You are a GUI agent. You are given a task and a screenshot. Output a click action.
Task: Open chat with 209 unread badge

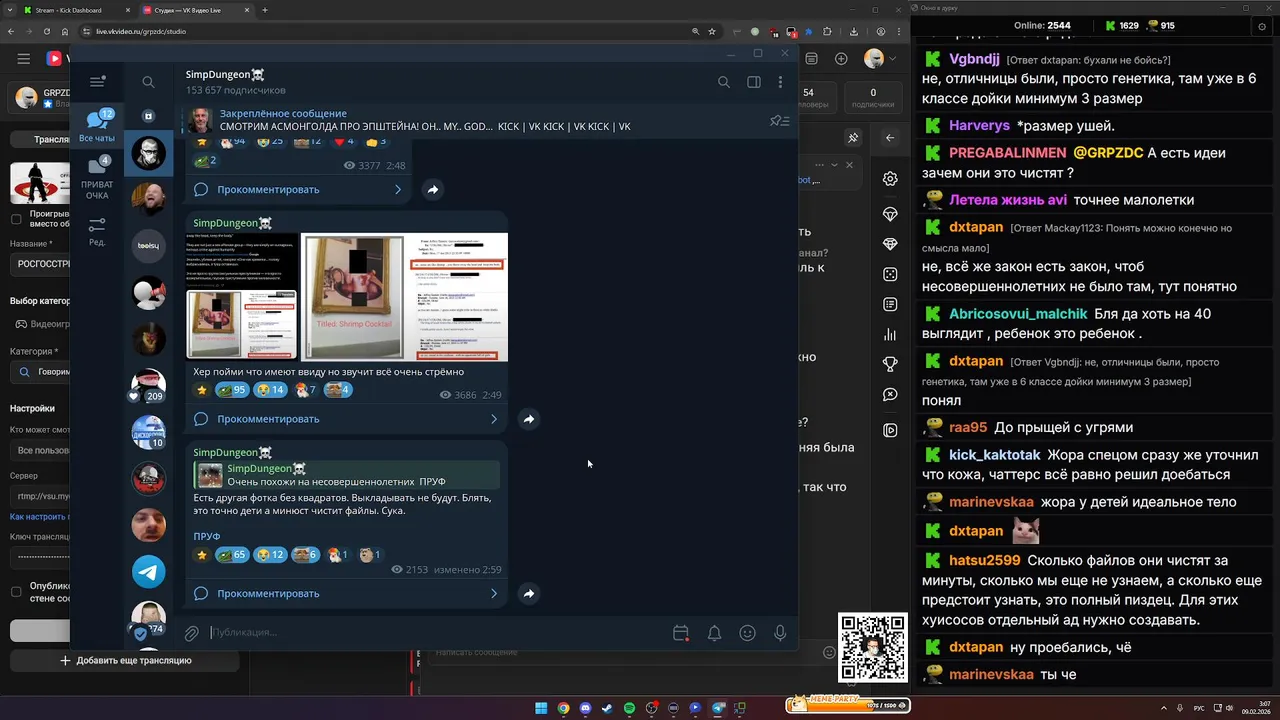coord(149,385)
